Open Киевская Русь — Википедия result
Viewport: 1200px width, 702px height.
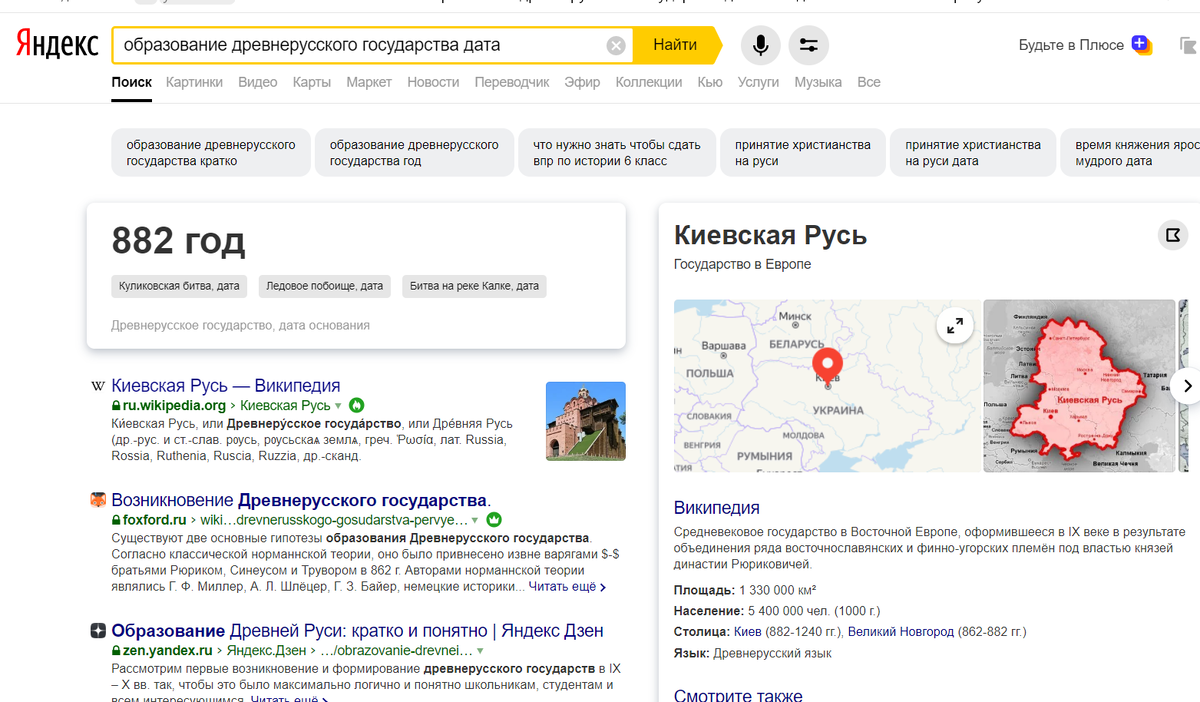click(x=226, y=386)
